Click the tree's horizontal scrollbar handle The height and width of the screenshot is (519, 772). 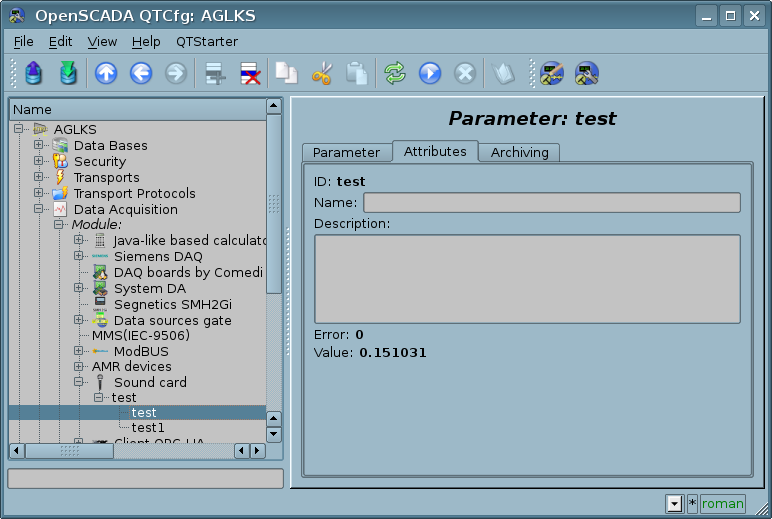[69, 451]
